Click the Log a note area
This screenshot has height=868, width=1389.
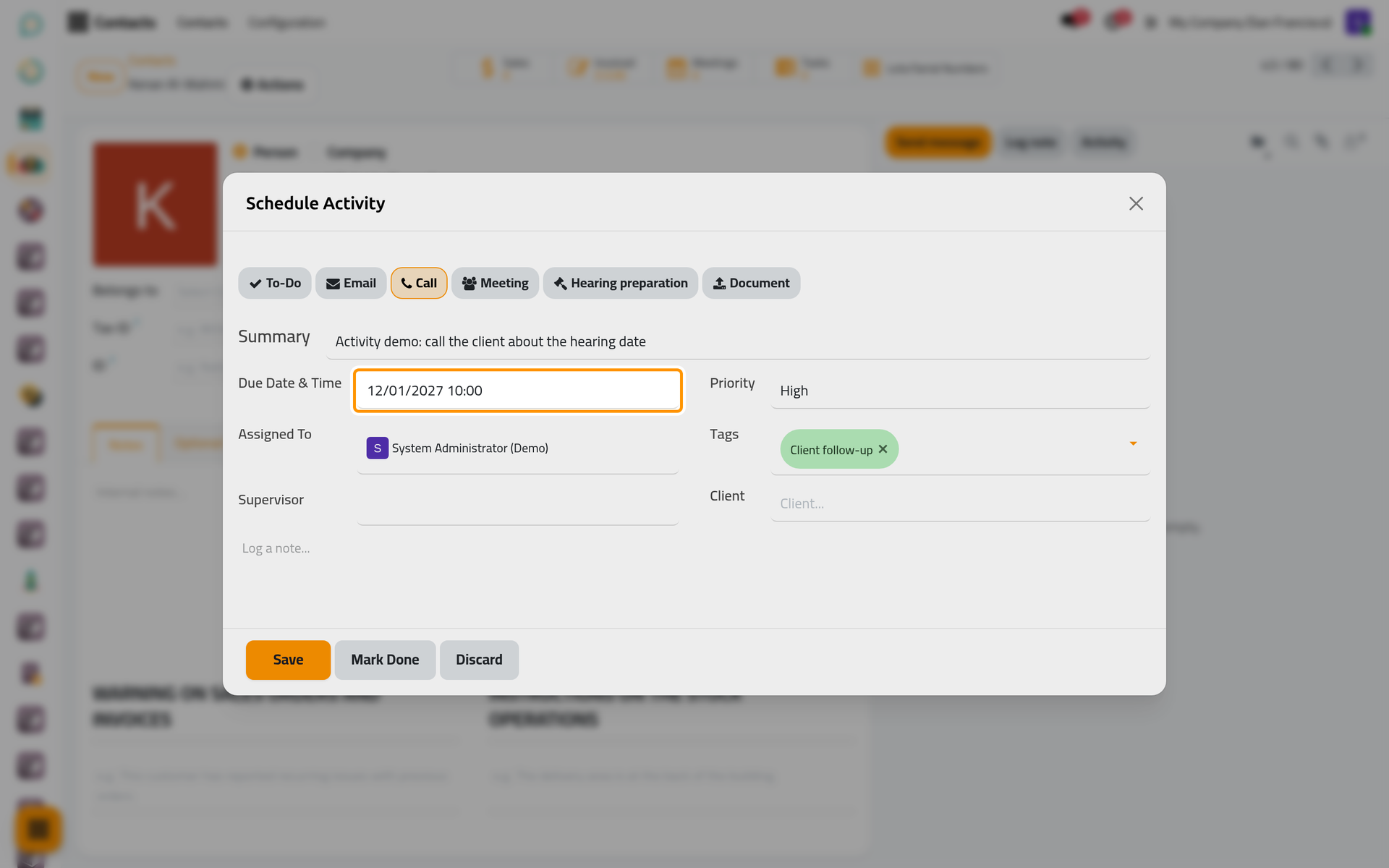(693, 548)
